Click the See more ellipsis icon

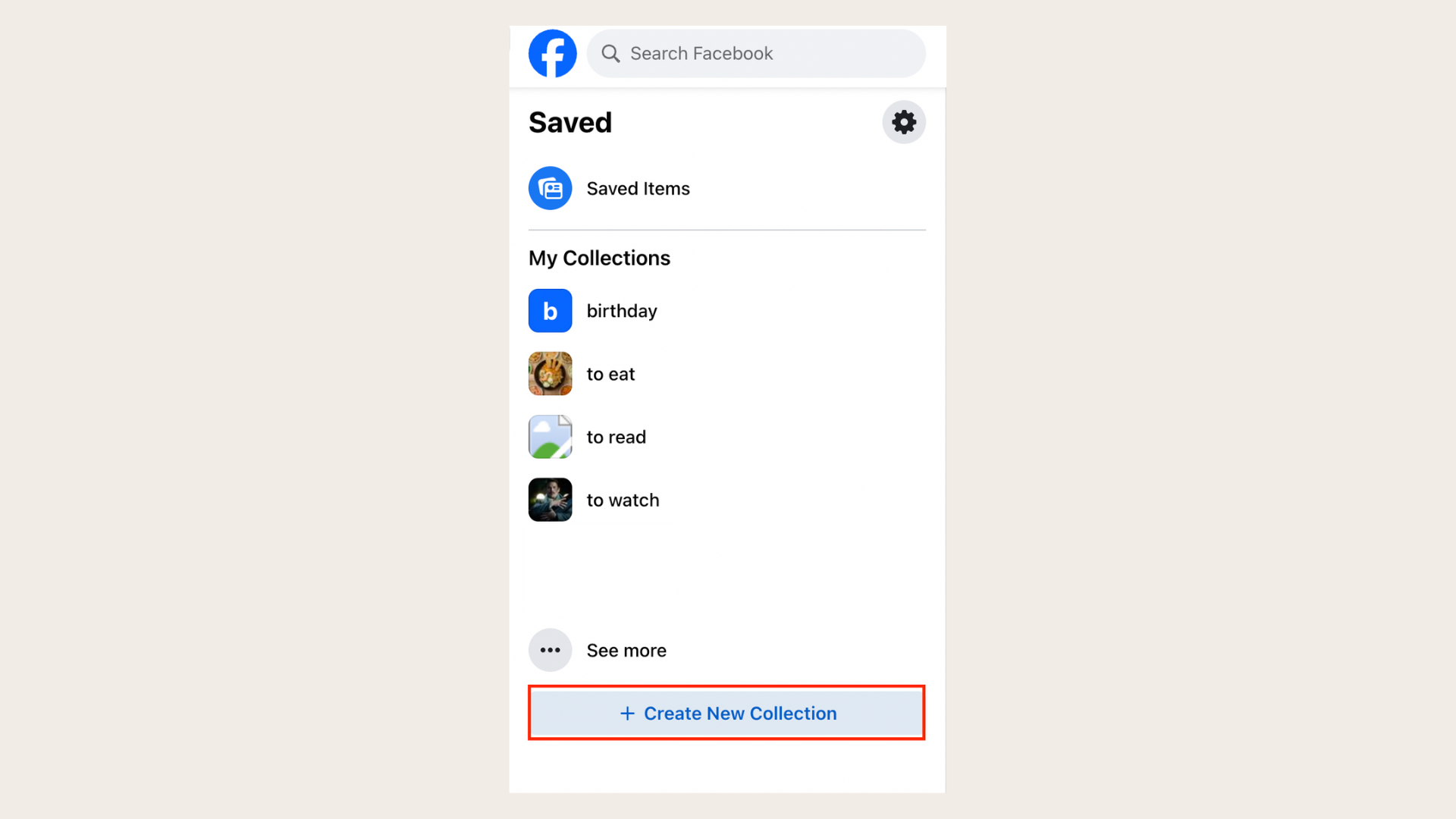[550, 649]
